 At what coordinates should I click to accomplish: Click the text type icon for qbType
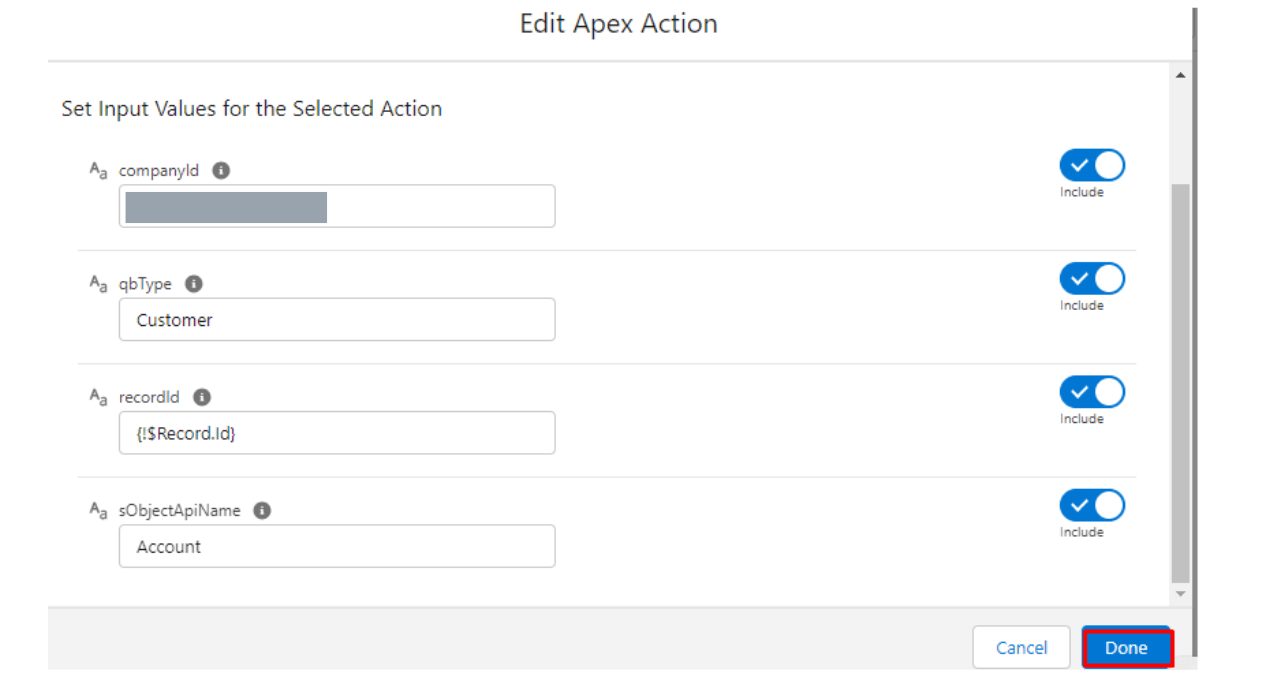pyautogui.click(x=98, y=284)
